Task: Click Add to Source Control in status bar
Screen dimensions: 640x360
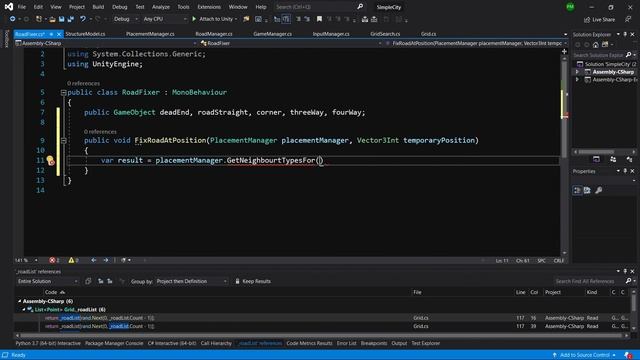Action: [x=584, y=355]
